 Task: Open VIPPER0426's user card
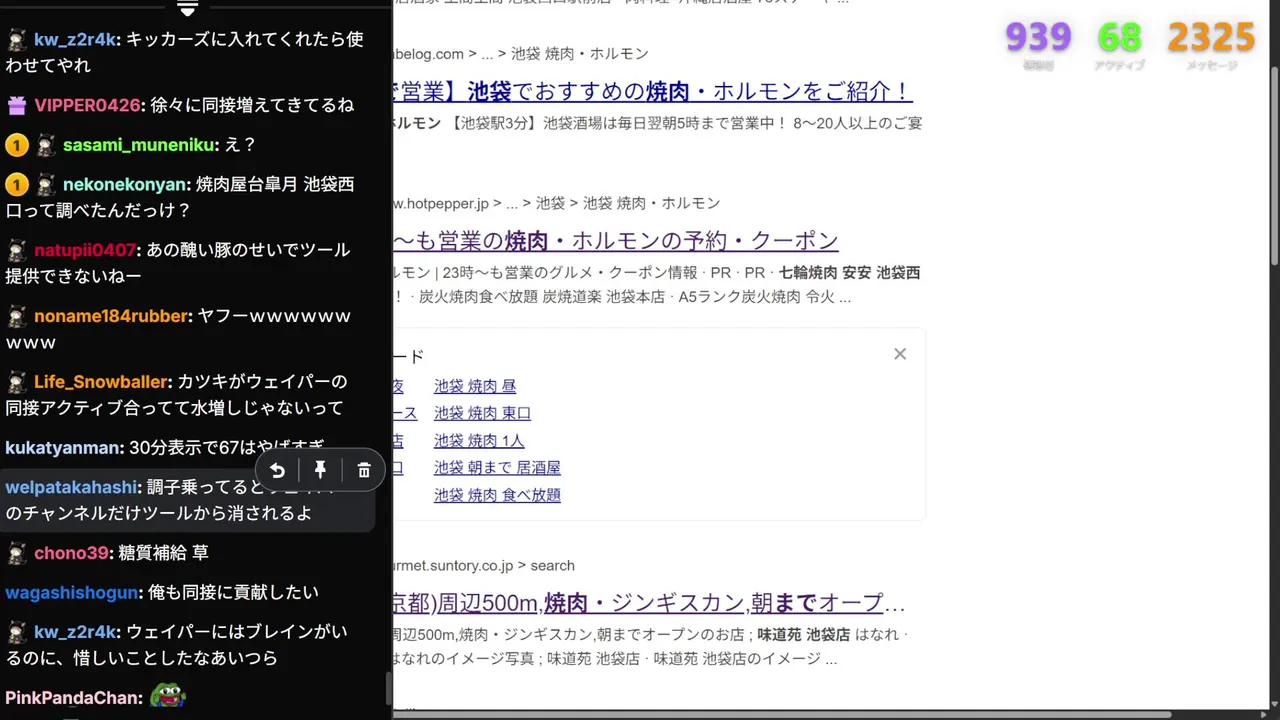[x=87, y=105]
